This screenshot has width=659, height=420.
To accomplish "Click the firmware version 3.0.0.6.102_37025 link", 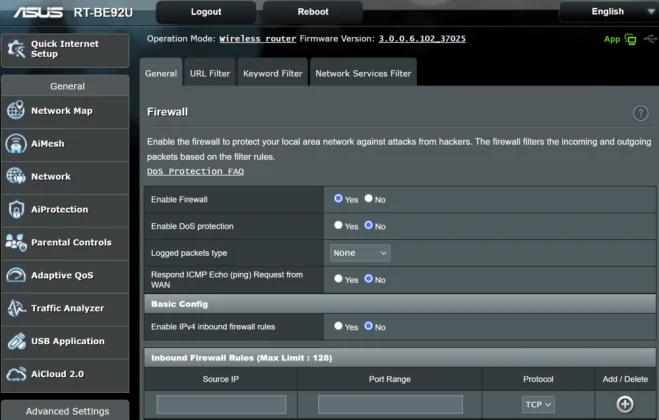I will 422,39.
